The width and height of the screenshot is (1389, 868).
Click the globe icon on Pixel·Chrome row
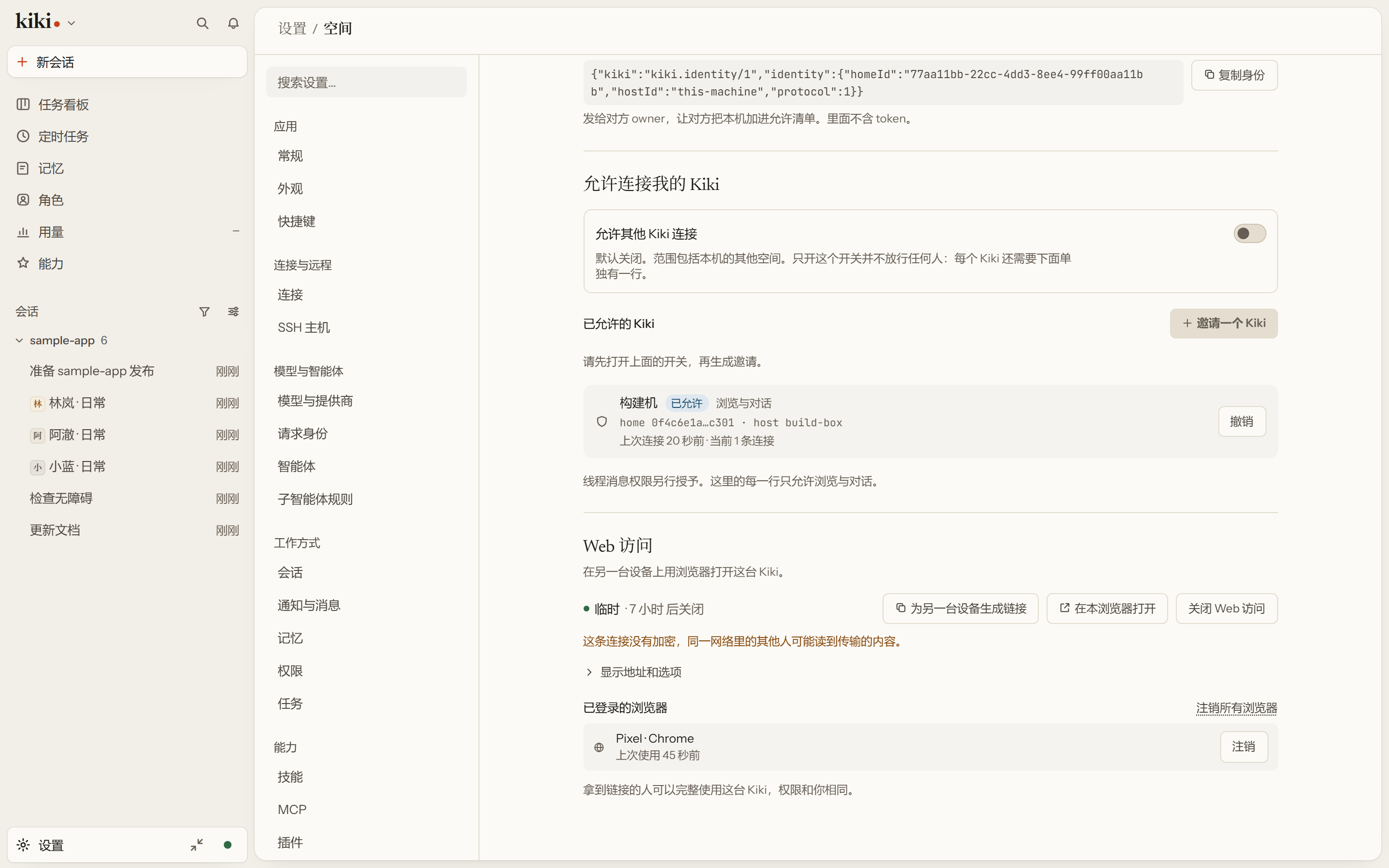[599, 747]
